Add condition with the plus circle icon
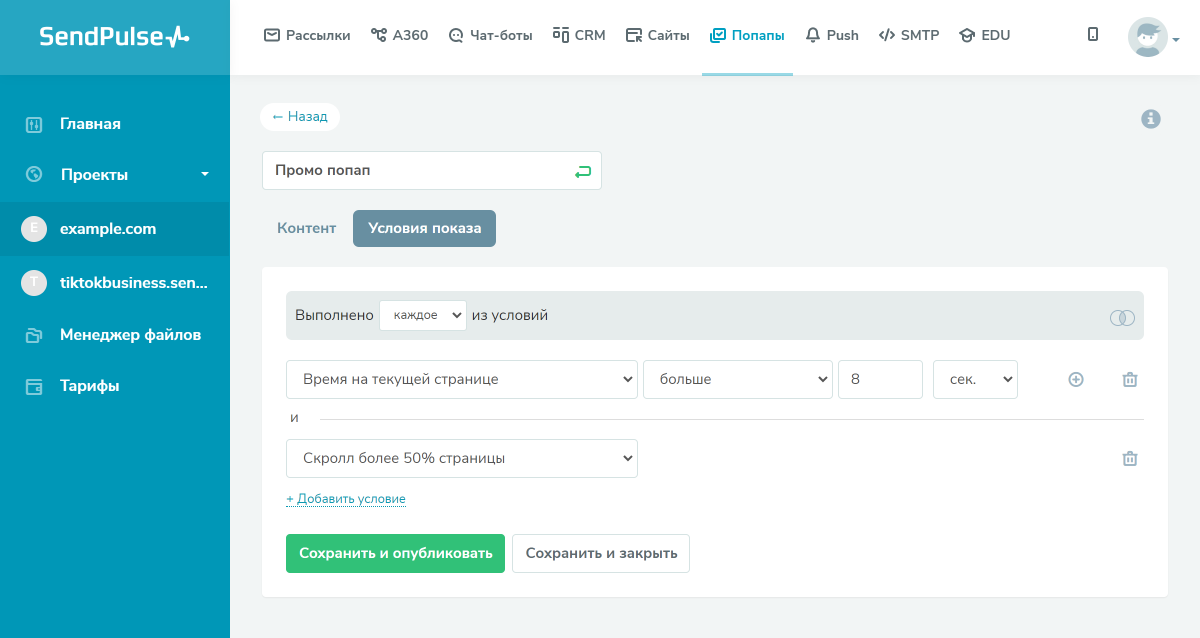The height and width of the screenshot is (638, 1200). pyautogui.click(x=1076, y=380)
